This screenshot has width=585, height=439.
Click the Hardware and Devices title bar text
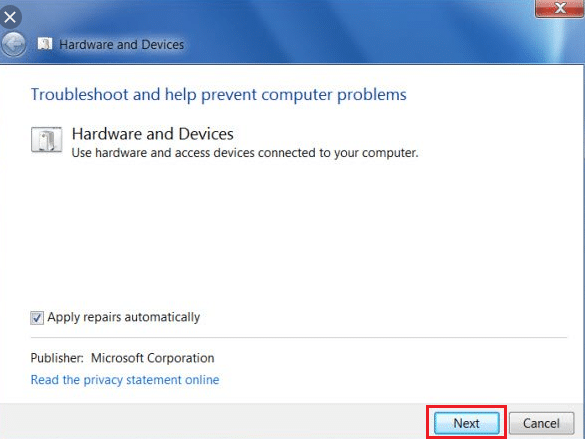[x=122, y=45]
